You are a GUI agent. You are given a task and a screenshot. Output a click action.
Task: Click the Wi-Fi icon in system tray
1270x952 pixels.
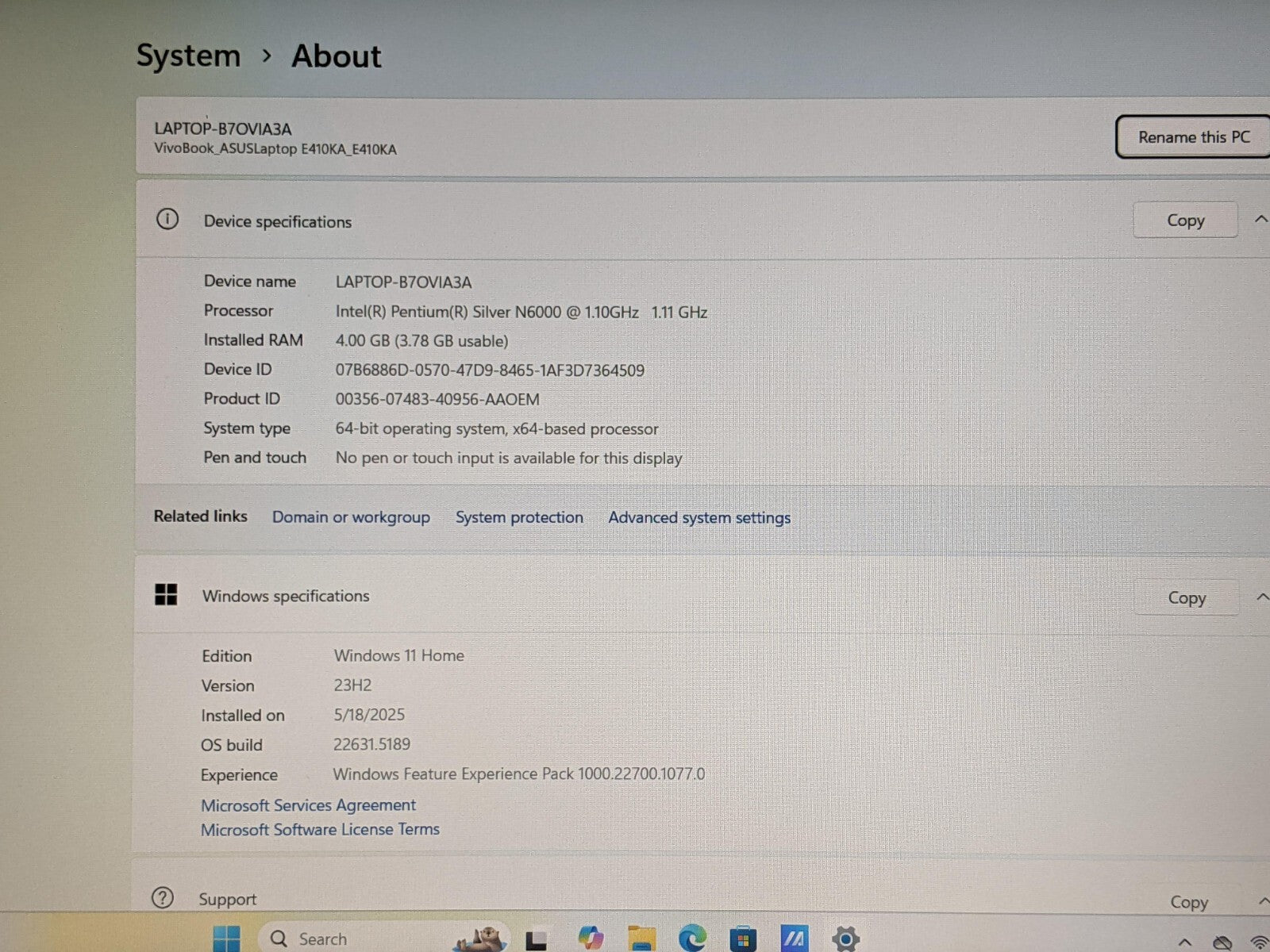point(1258,942)
